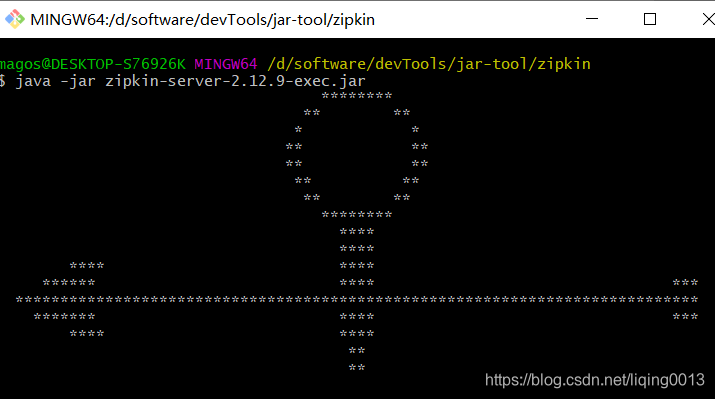Click the yellow path /d/software/devTools/jar-tool/zipkin
The width and height of the screenshot is (715, 399).
[x=429, y=64]
